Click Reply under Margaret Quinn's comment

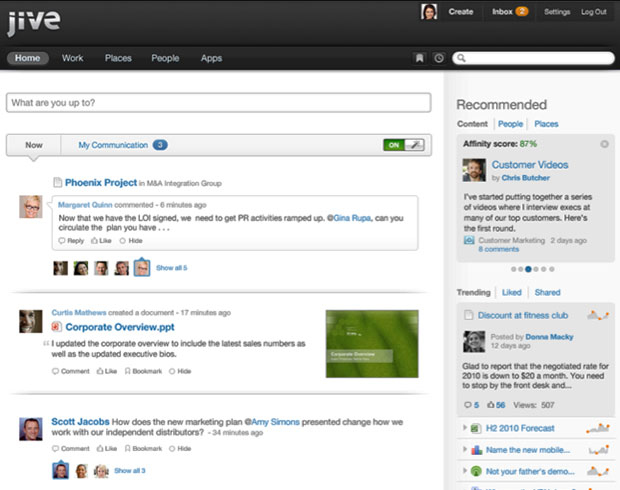point(71,241)
